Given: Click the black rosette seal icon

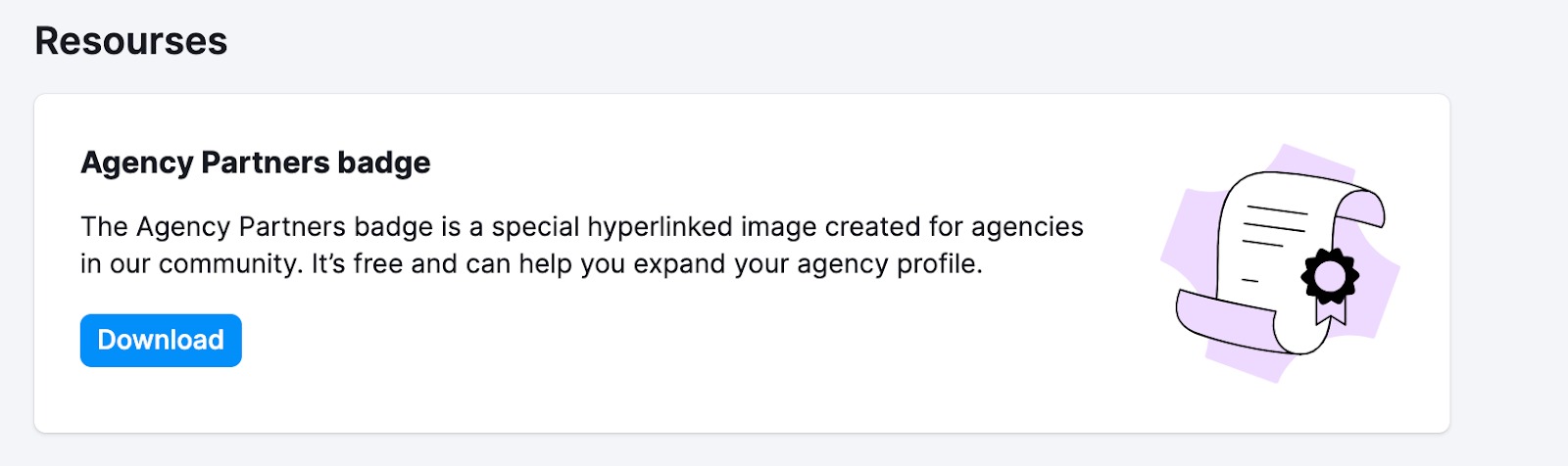Looking at the screenshot, I should click(1329, 276).
